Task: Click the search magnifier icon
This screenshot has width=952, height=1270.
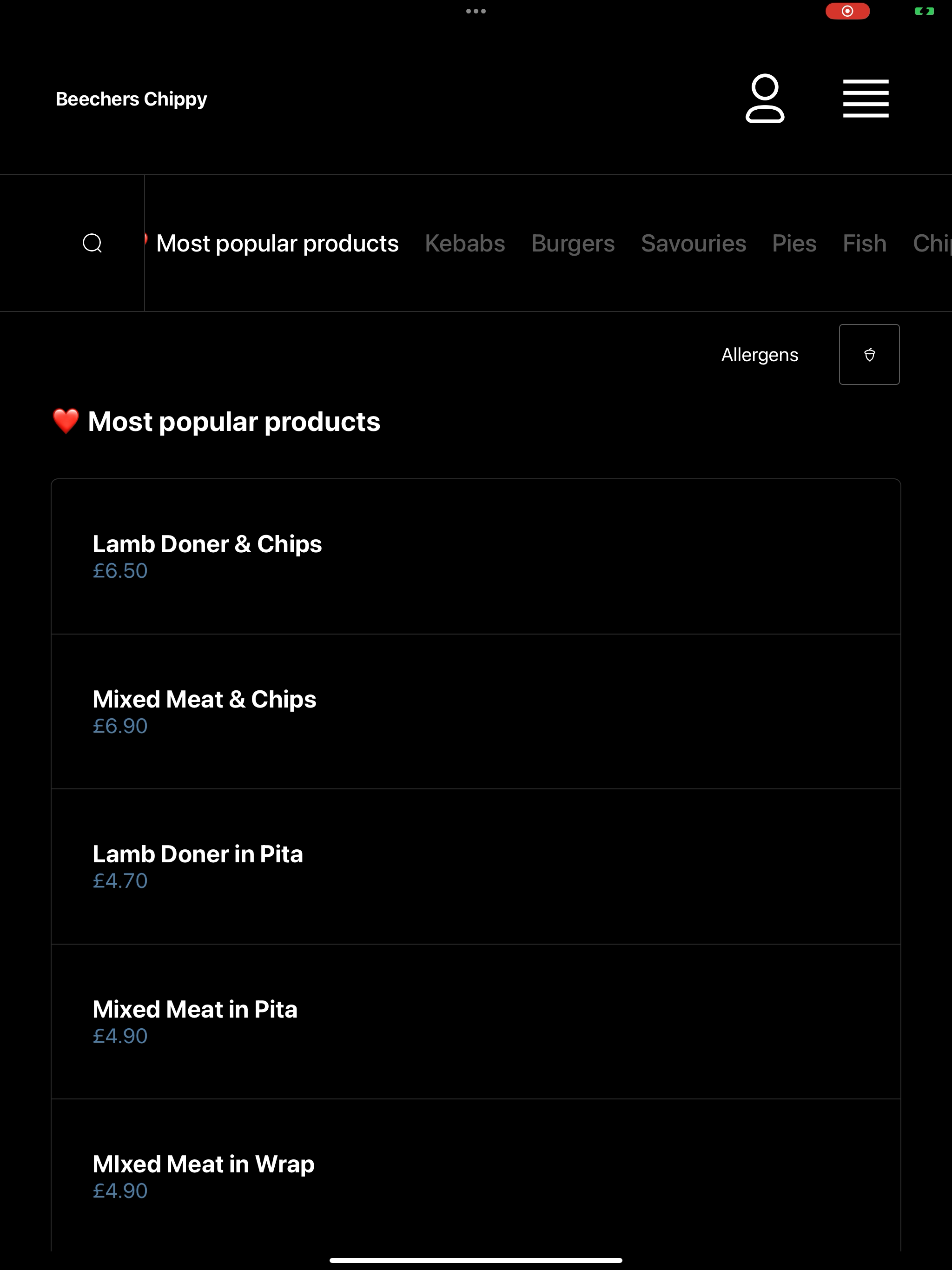Action: (93, 243)
